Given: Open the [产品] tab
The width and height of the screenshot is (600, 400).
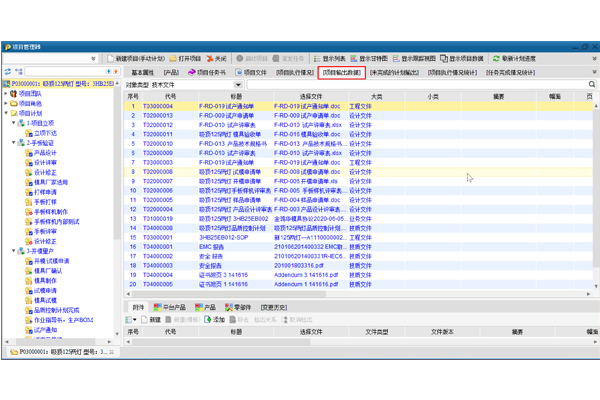Looking at the screenshot, I should pyautogui.click(x=171, y=72).
